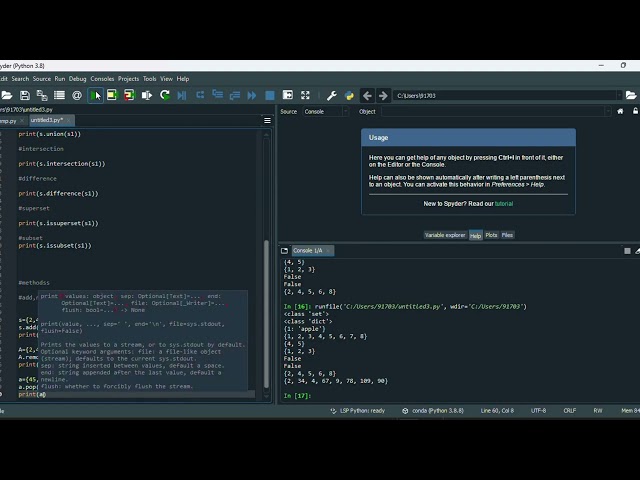Click 'Line 60, Col 8' in the status bar

click(x=497, y=411)
